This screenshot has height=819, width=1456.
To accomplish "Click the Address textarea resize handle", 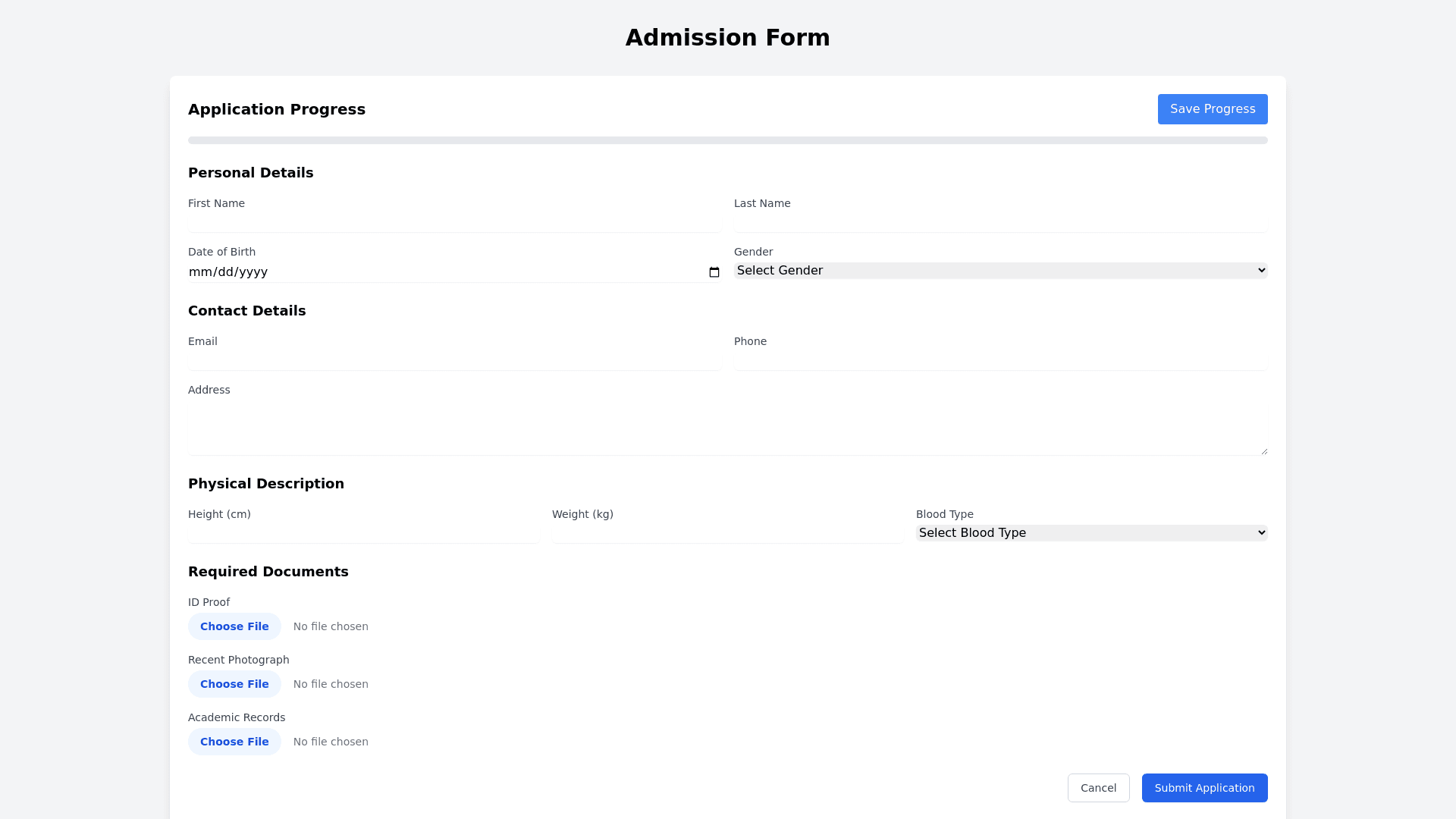I will (1264, 451).
